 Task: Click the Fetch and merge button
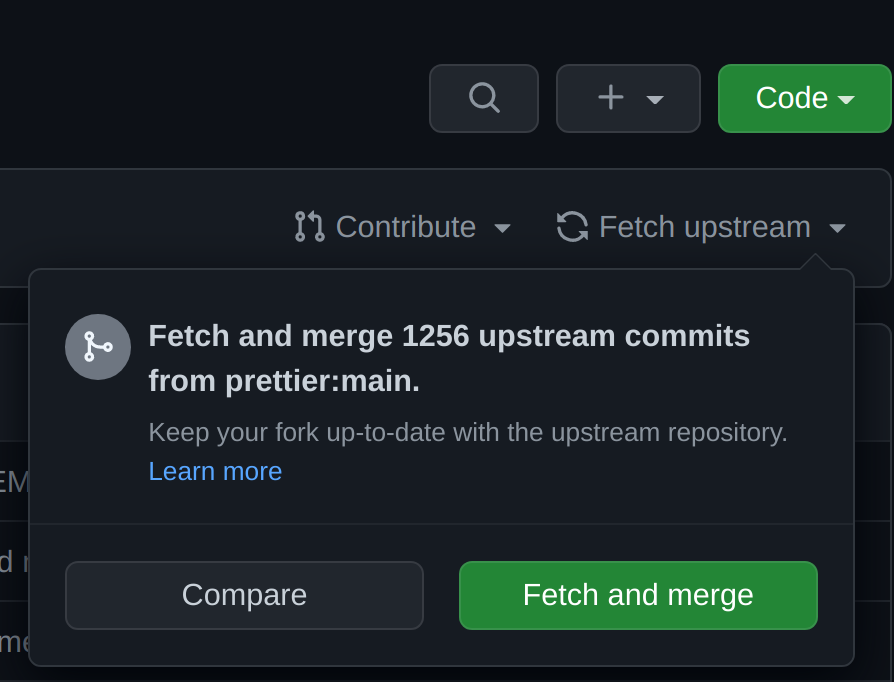click(x=638, y=595)
